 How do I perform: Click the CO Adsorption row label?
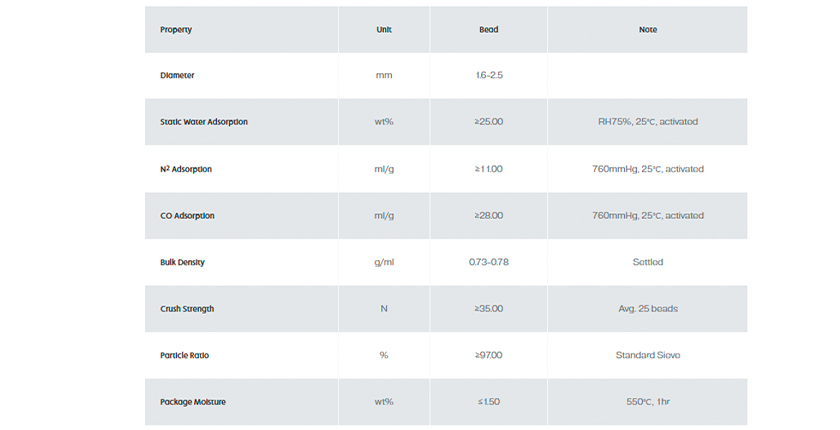tap(187, 216)
